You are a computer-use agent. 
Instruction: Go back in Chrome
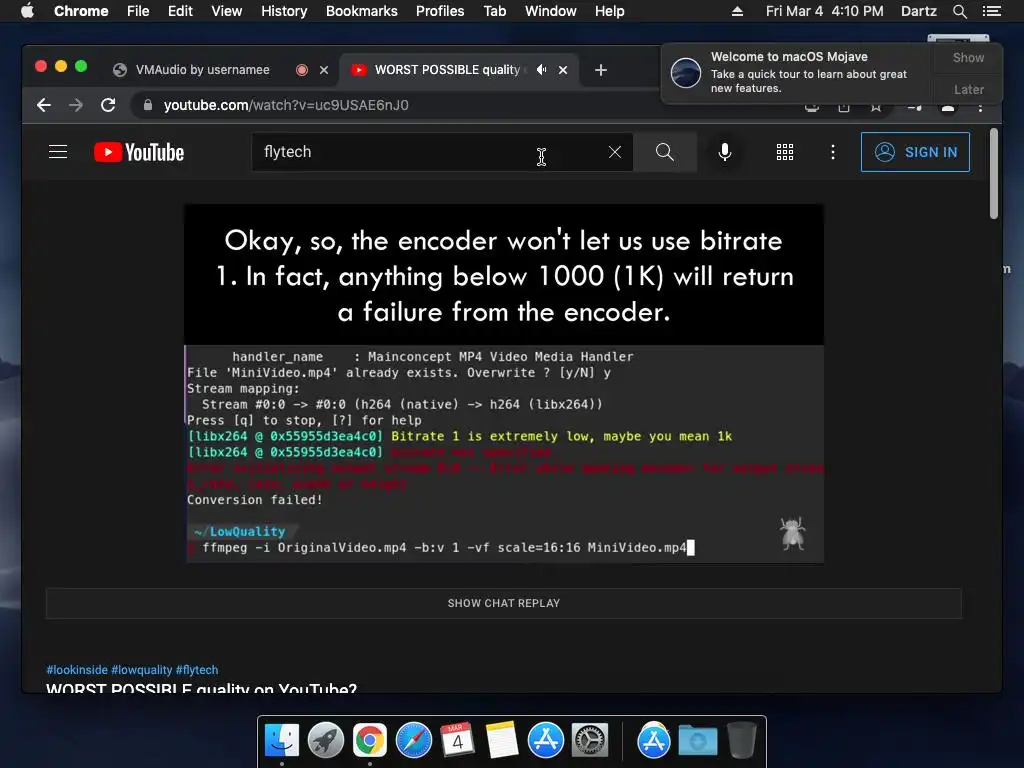(x=44, y=105)
